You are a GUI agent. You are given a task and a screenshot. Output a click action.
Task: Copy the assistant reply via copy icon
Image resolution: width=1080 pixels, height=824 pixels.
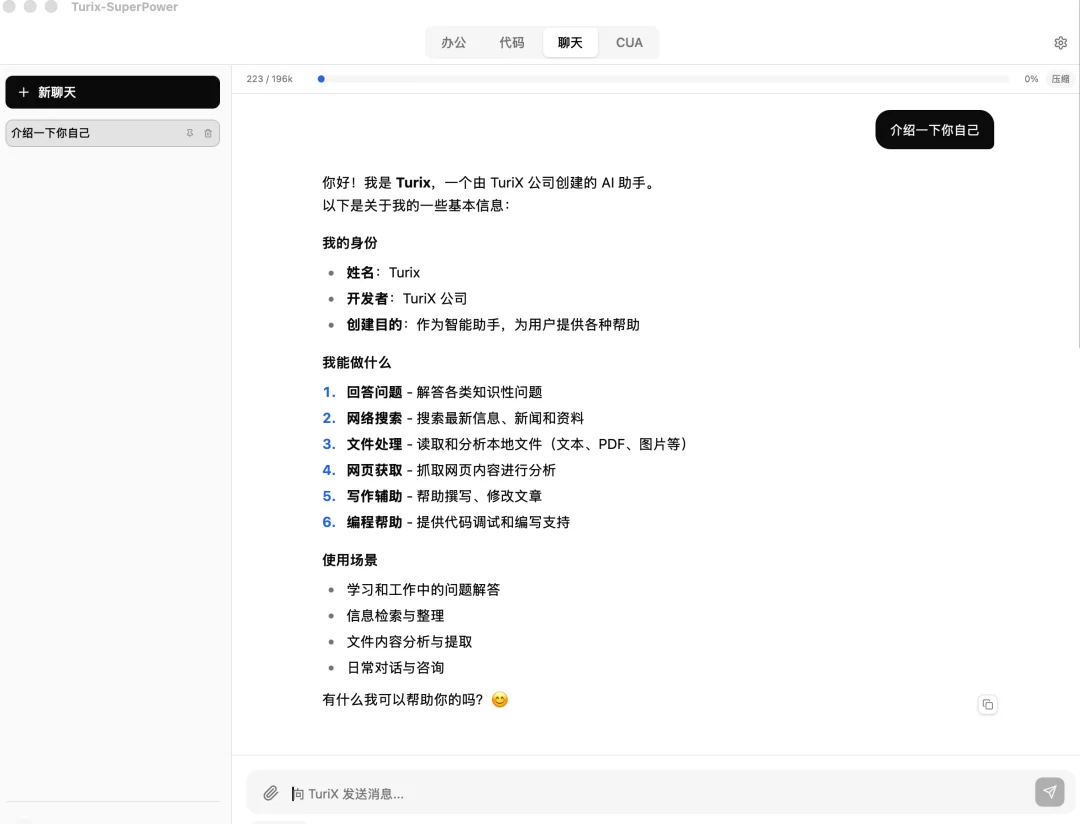click(987, 705)
